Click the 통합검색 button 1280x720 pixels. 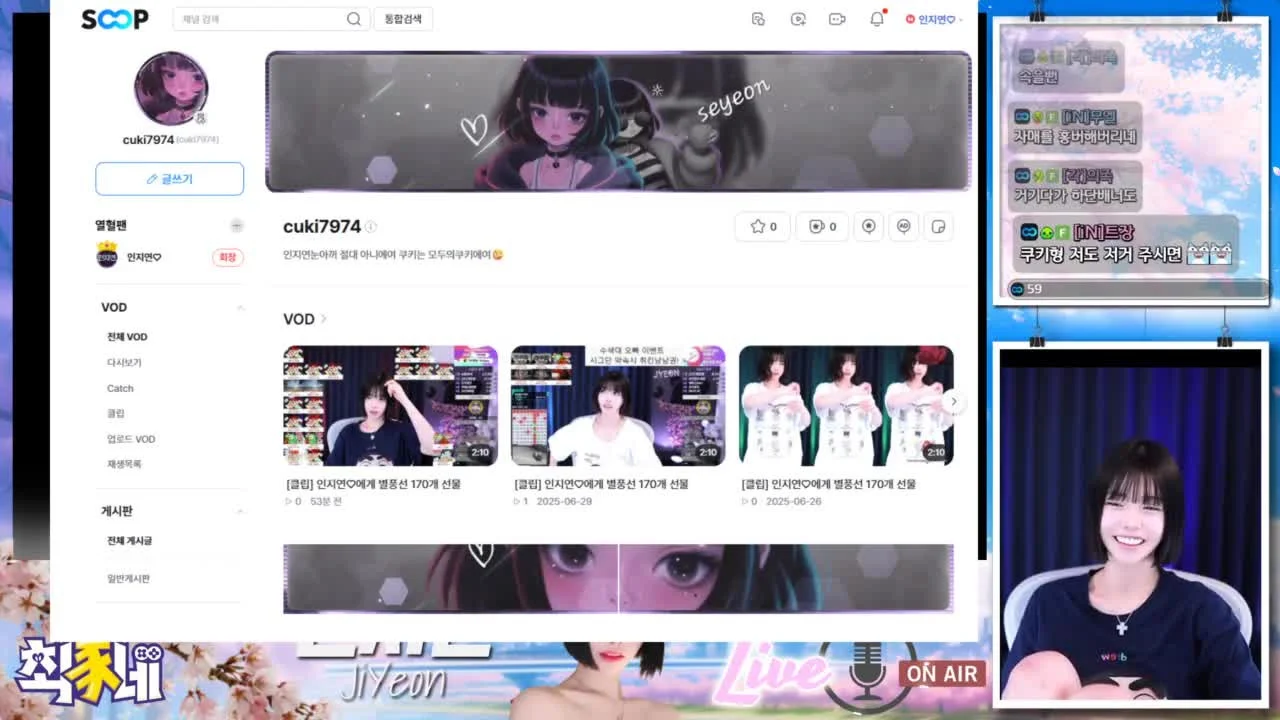click(x=403, y=19)
